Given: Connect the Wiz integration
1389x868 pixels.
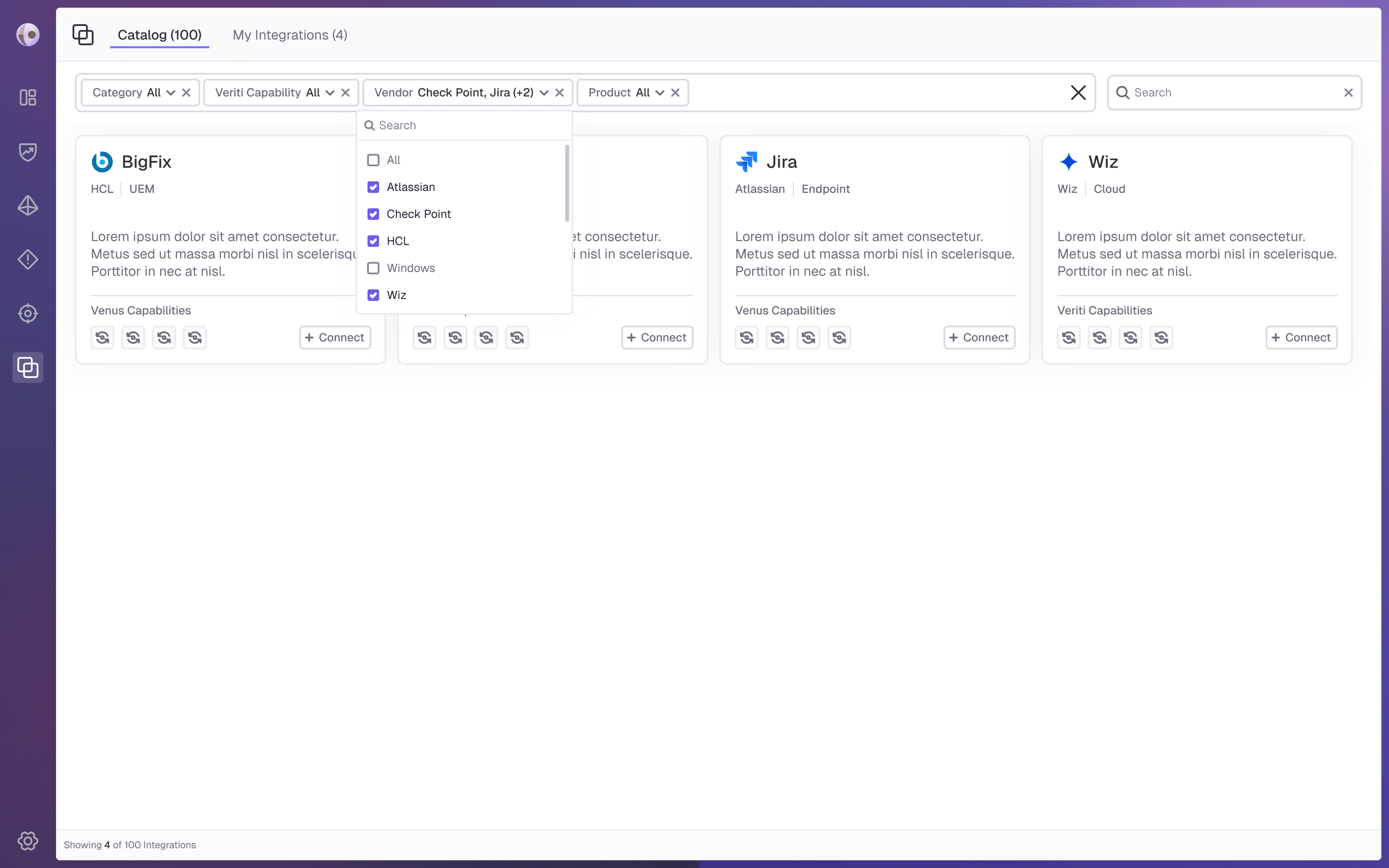Looking at the screenshot, I should tap(1301, 338).
